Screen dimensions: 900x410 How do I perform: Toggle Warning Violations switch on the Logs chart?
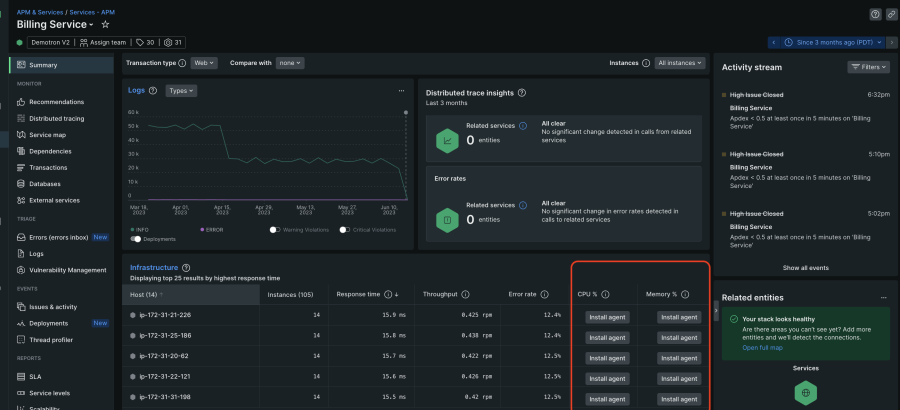pos(274,229)
